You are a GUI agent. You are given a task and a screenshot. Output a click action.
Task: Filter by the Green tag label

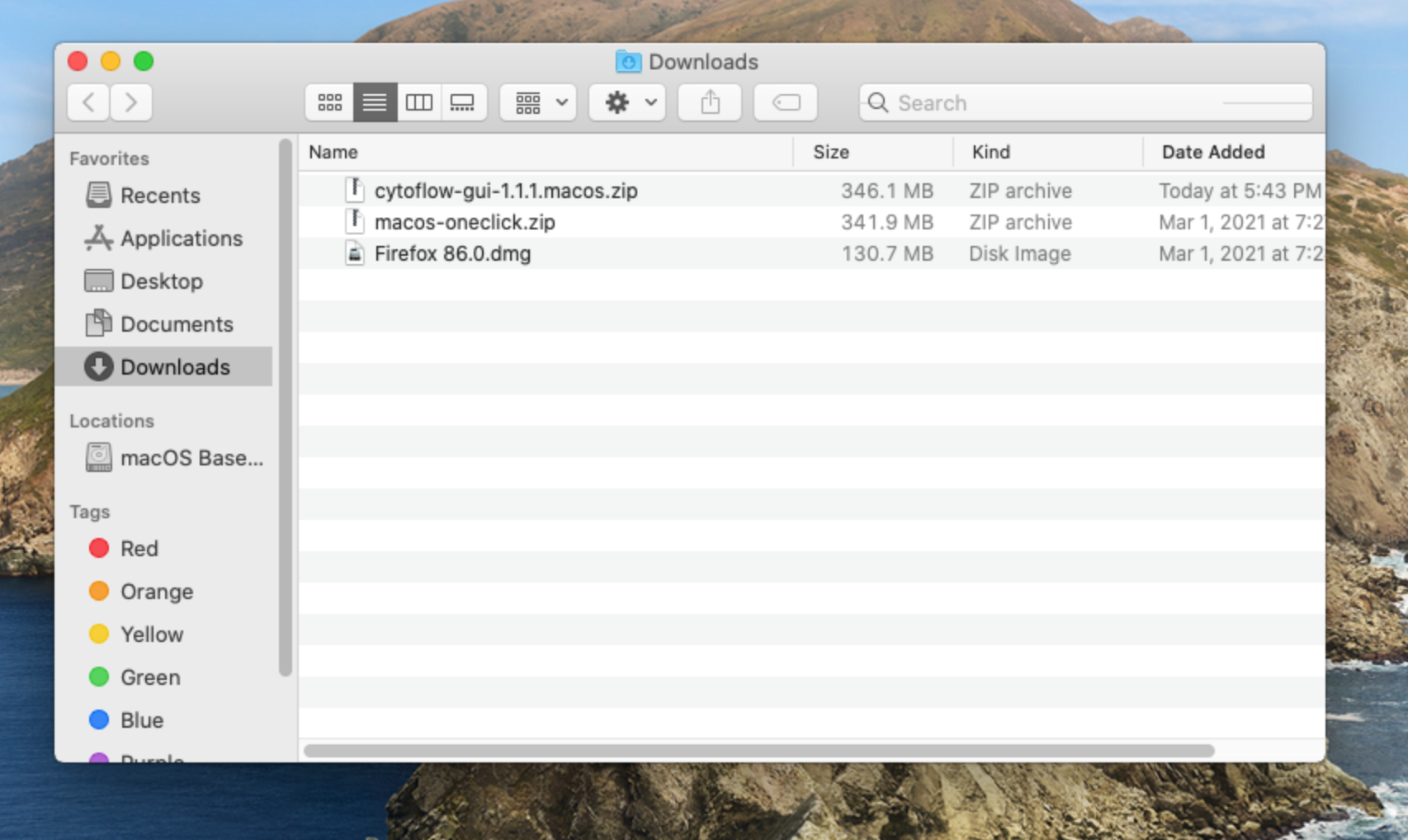(150, 677)
